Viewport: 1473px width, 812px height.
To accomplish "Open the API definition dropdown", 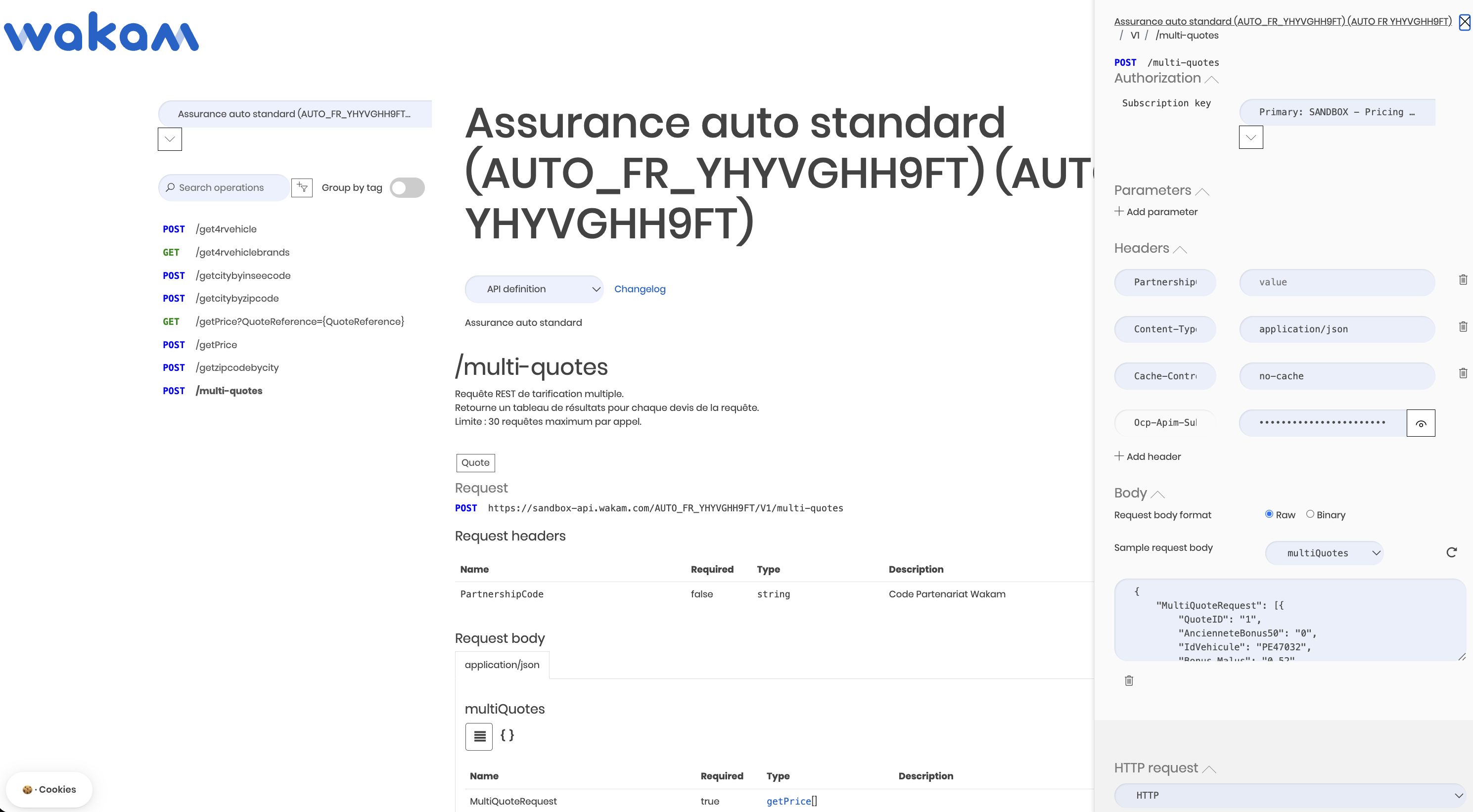I will [x=534, y=289].
